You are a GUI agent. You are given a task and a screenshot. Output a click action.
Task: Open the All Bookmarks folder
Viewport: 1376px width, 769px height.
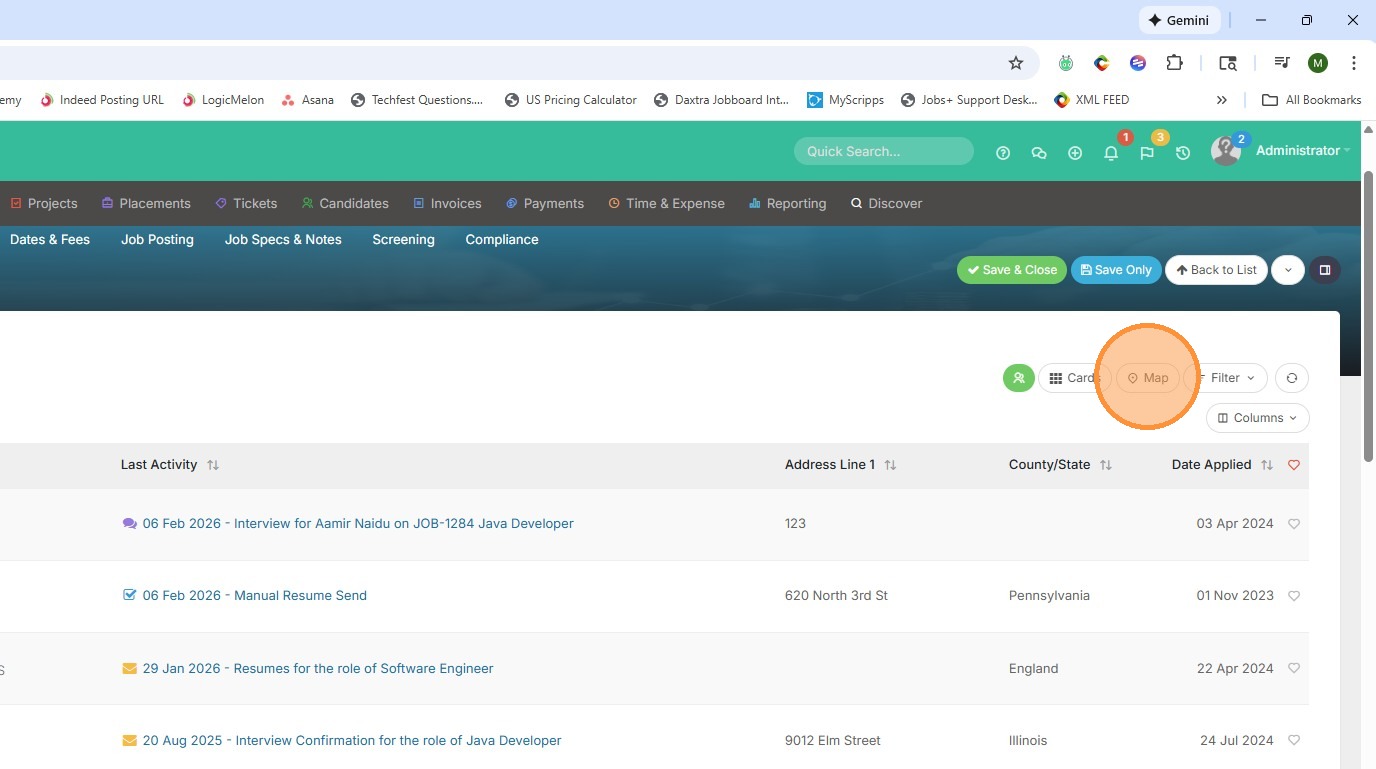point(1312,100)
